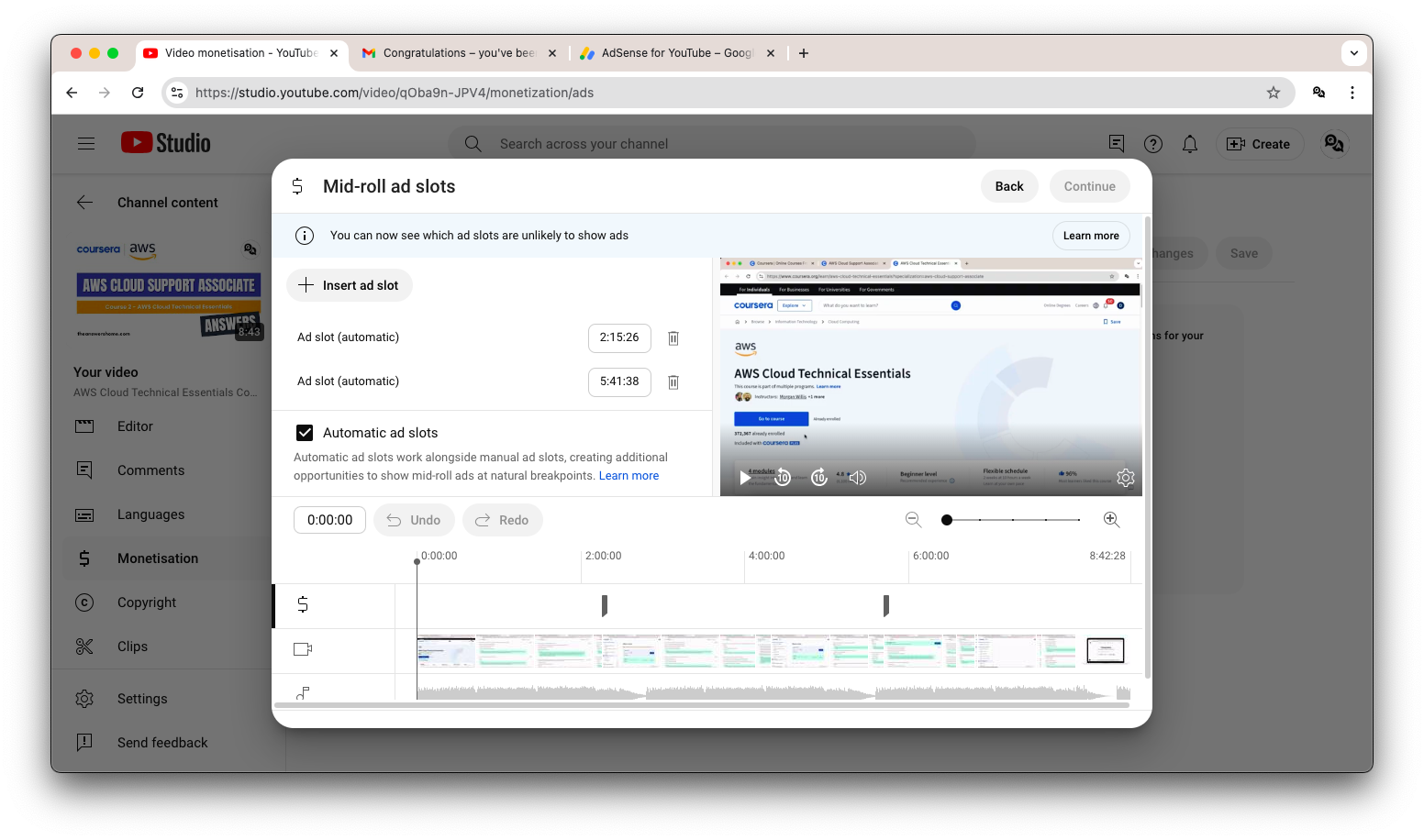This screenshot has height=840, width=1424.
Task: Click the Save button behind dialog
Action: [1244, 253]
